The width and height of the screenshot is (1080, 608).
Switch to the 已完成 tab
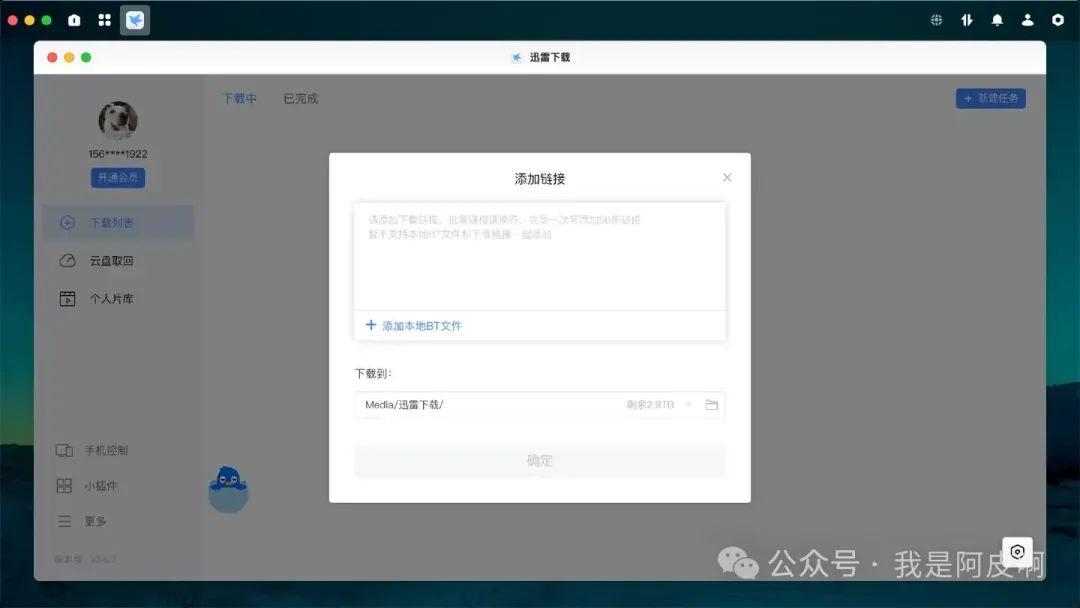(x=301, y=98)
